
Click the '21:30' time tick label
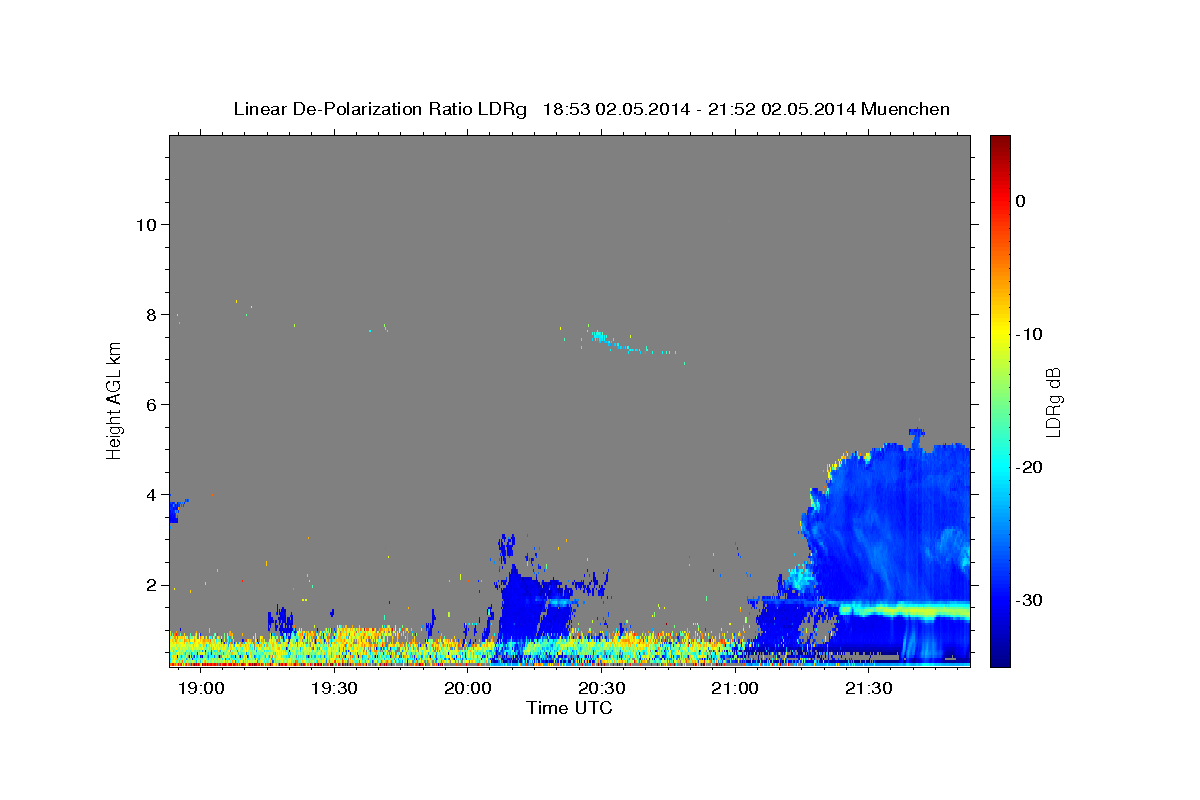click(x=869, y=689)
